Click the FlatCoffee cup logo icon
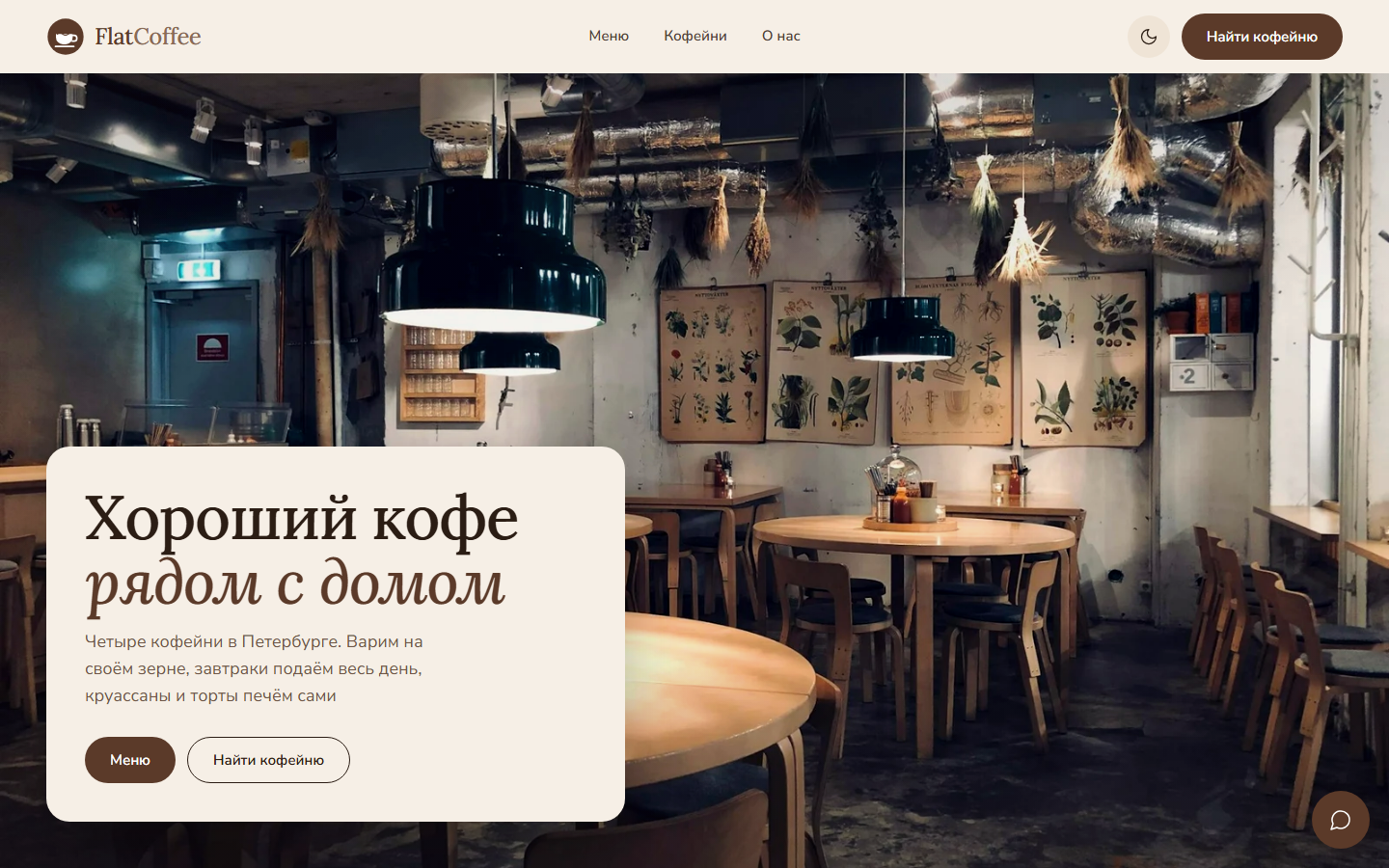Viewport: 1389px width, 868px height. tap(66, 37)
